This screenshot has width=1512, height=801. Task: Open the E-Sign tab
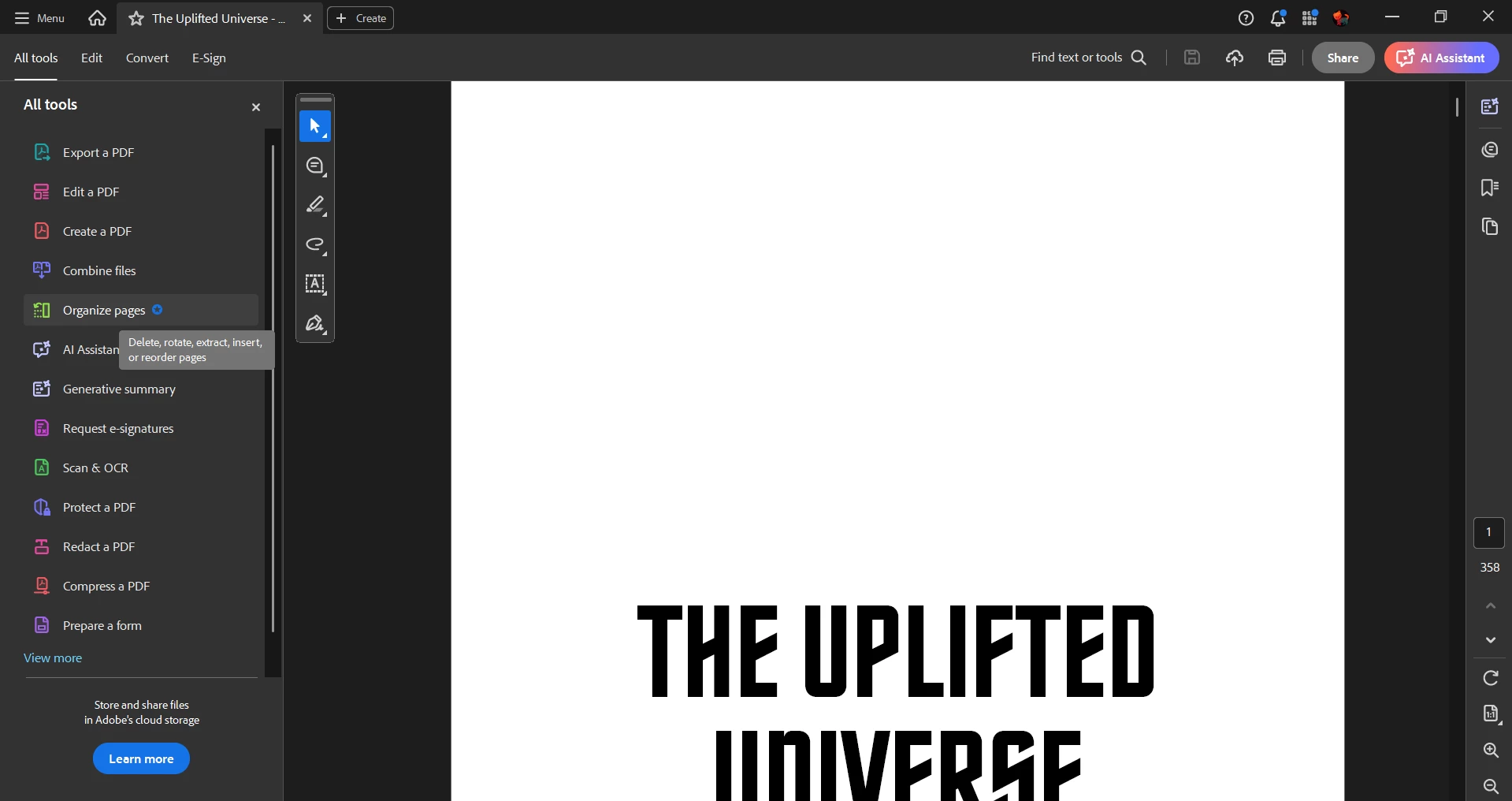point(209,58)
